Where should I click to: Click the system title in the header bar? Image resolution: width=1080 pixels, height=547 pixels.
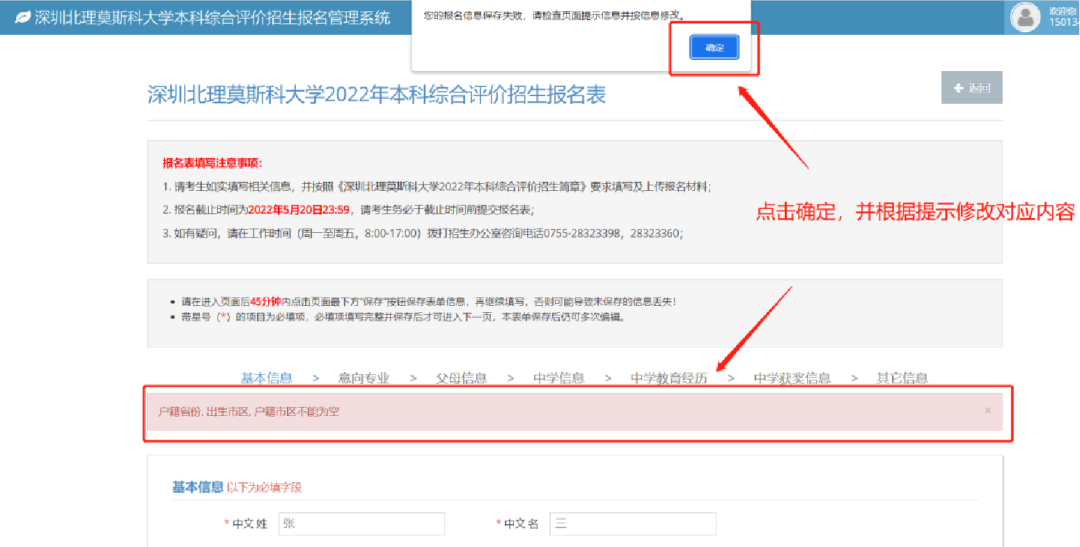[212, 18]
